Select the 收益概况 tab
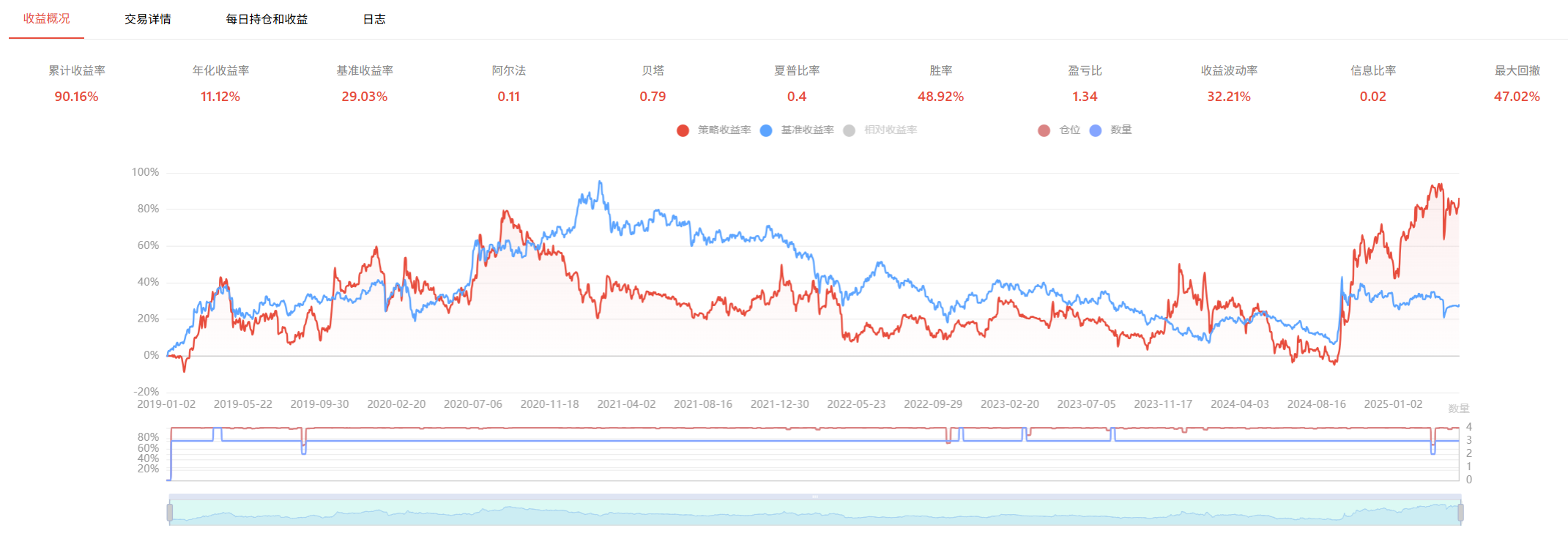 tap(46, 19)
